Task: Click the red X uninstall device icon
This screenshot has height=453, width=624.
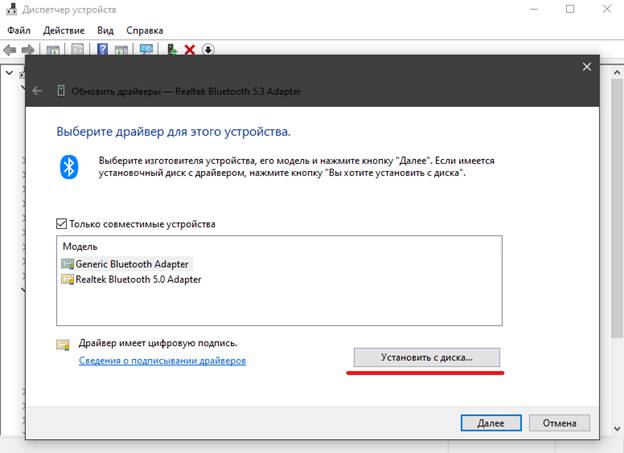Action: coord(190,49)
